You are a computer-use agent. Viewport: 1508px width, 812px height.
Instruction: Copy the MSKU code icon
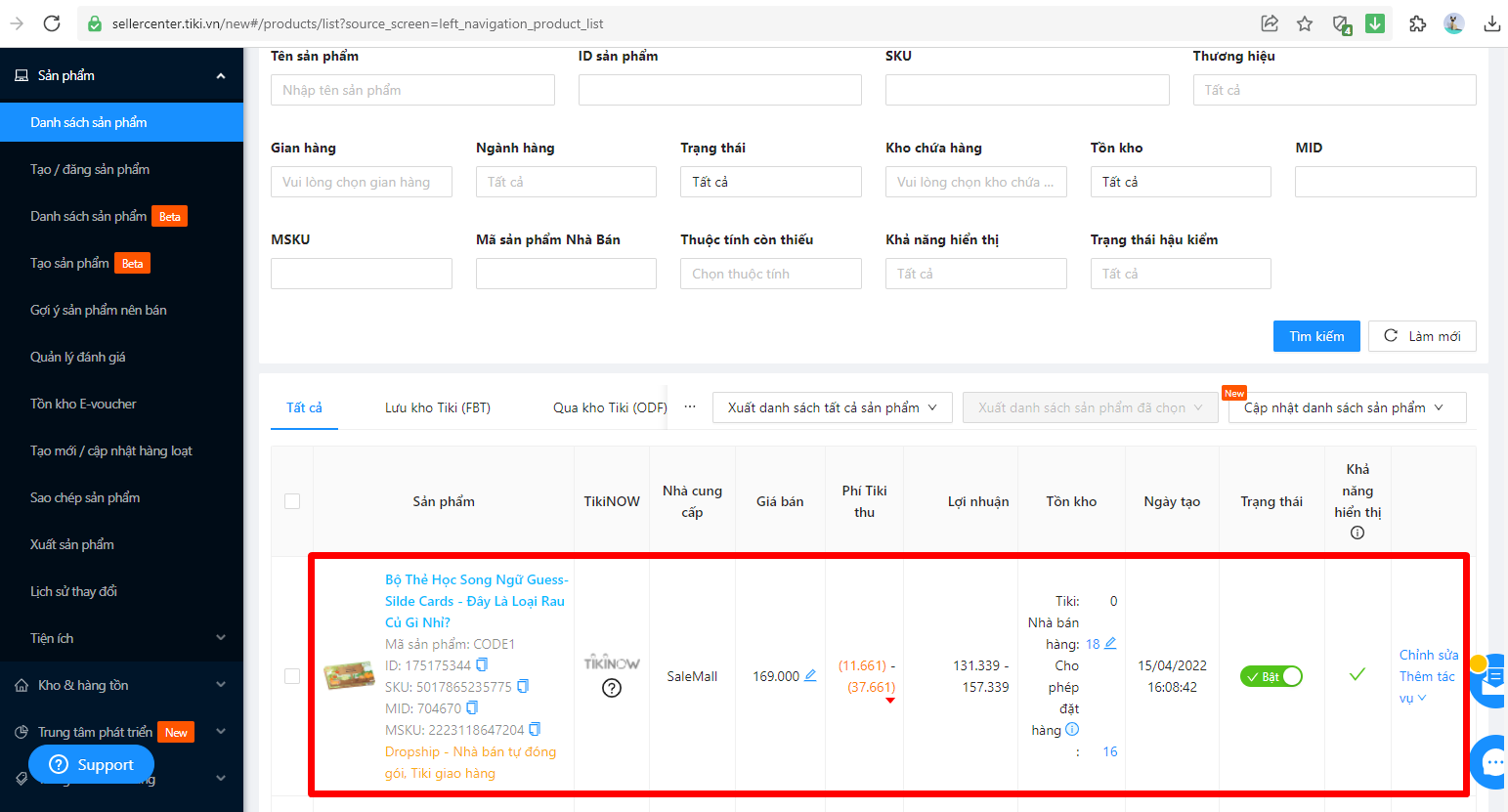(535, 730)
